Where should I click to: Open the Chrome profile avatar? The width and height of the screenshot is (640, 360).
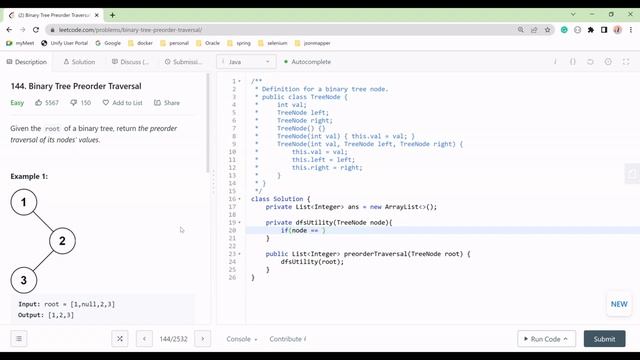(x=618, y=30)
